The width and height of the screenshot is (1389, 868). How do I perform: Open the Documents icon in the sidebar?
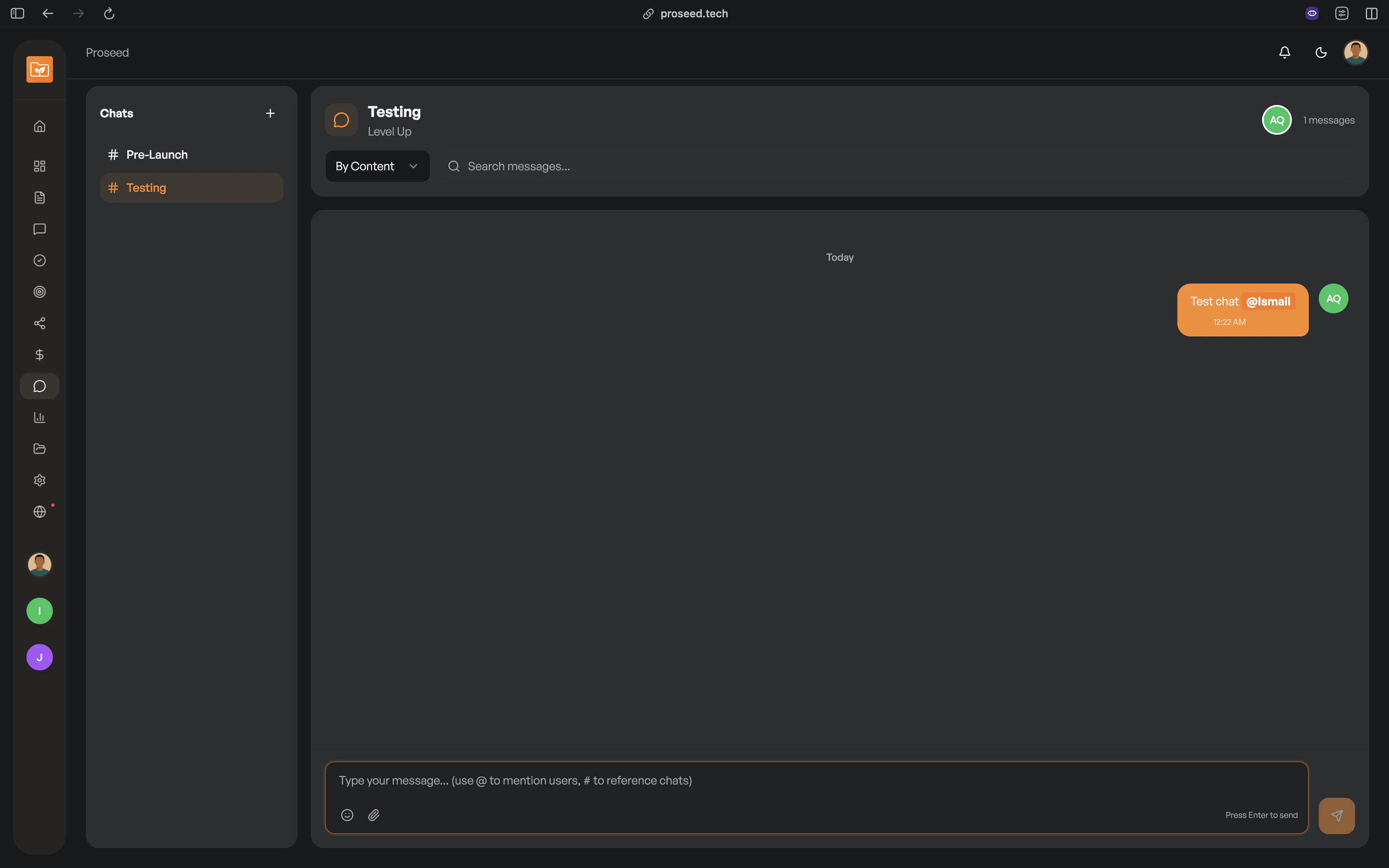coord(39,197)
